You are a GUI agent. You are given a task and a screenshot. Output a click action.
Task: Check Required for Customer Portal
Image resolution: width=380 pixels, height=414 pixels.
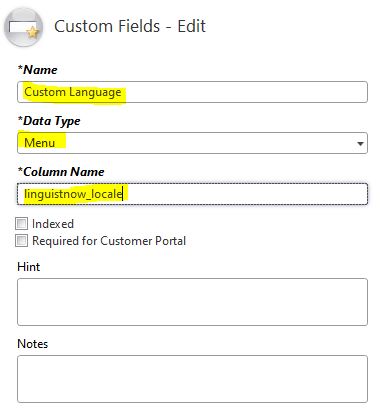21,241
